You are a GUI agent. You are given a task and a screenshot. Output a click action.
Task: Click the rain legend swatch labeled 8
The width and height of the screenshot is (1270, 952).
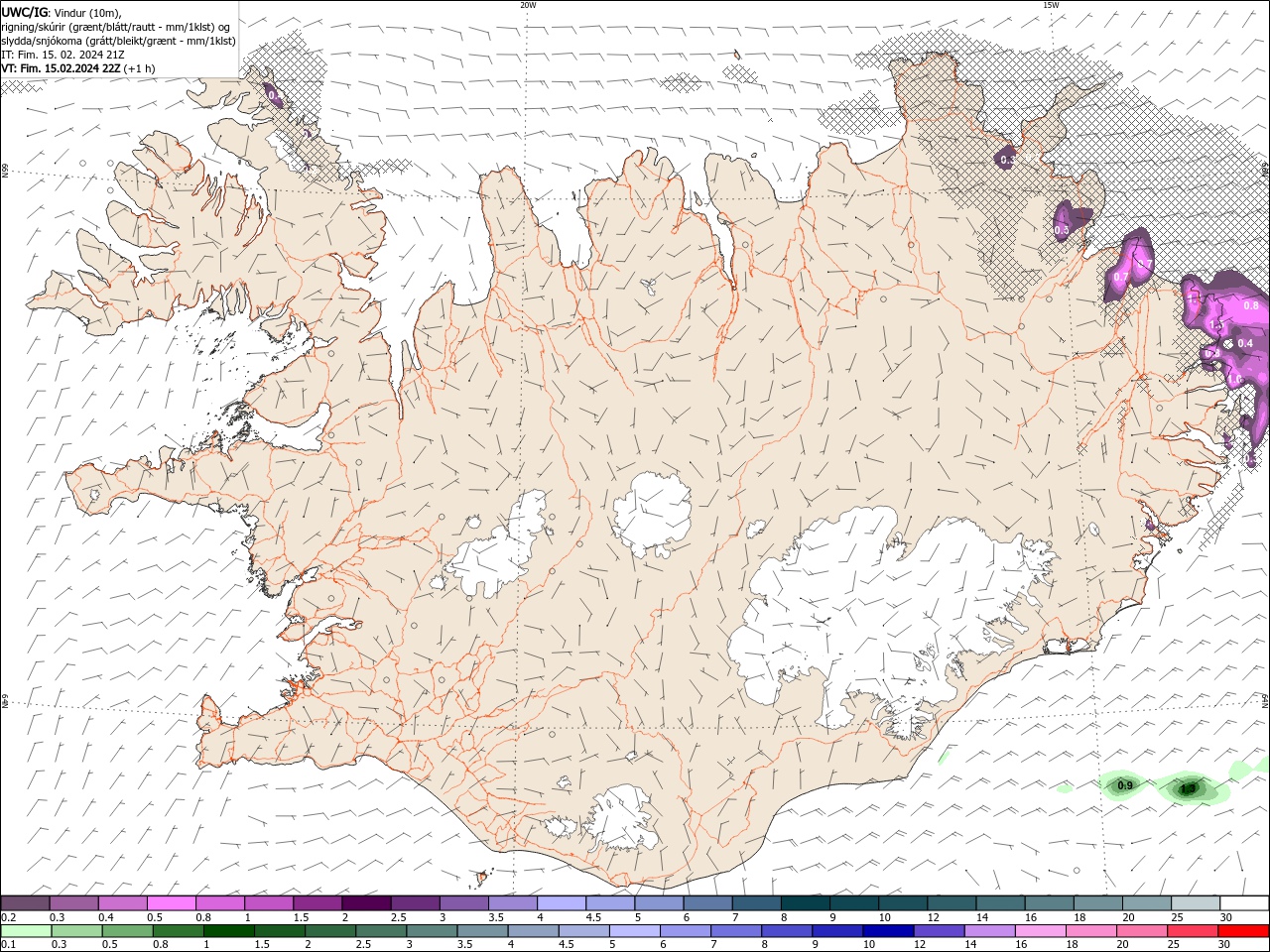click(x=787, y=931)
